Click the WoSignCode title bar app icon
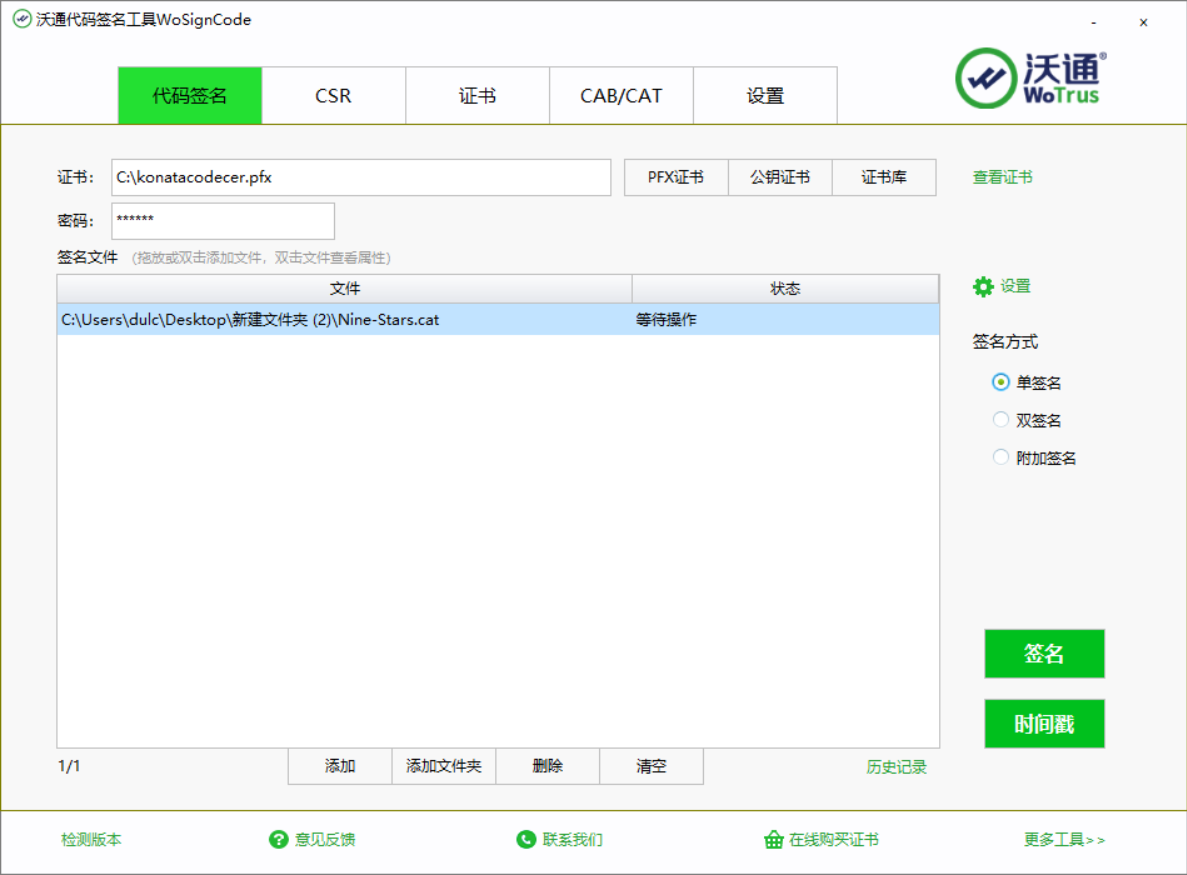This screenshot has height=875, width=1187. 22,19
